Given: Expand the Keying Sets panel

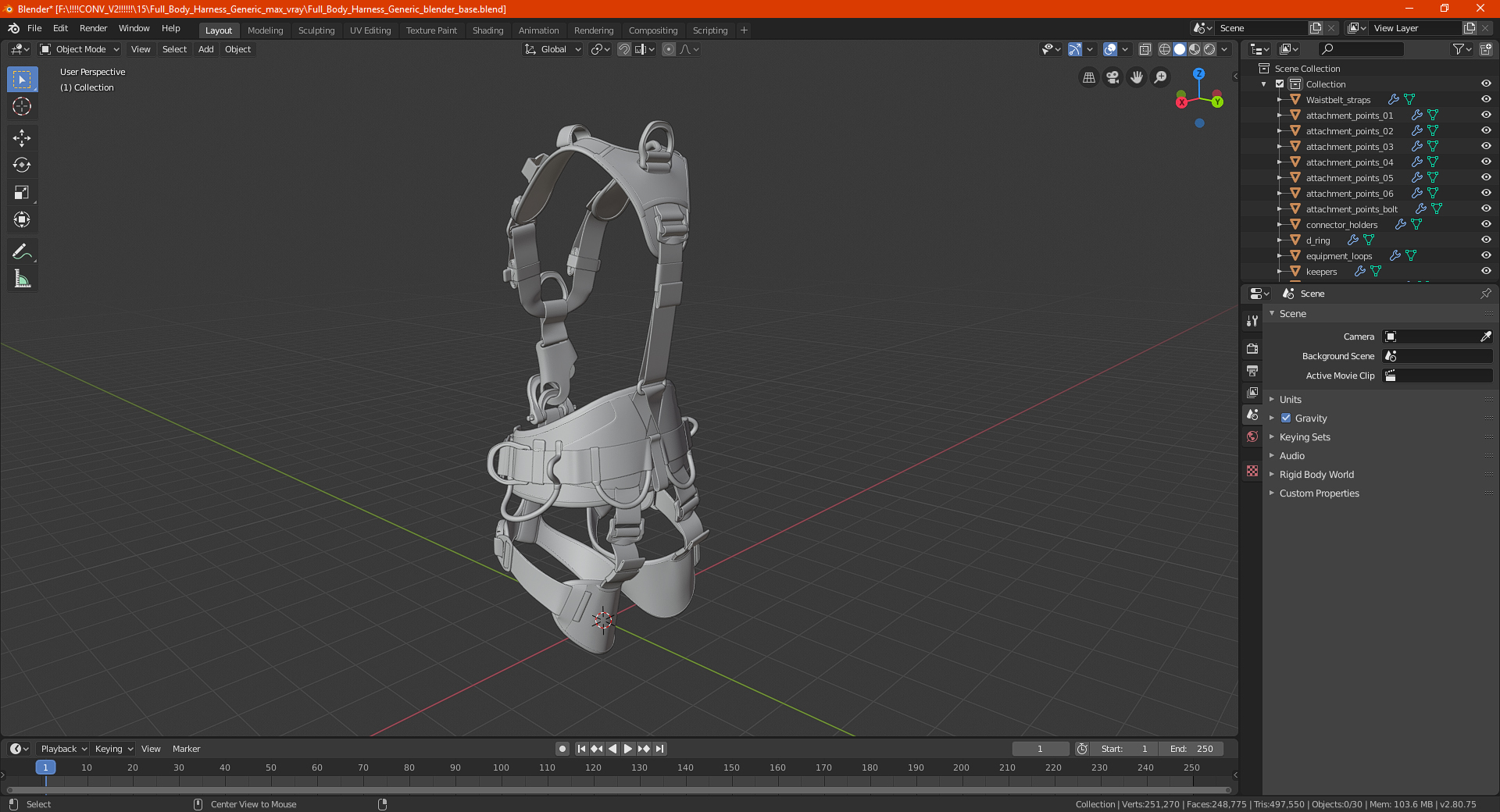Looking at the screenshot, I should tap(1305, 437).
